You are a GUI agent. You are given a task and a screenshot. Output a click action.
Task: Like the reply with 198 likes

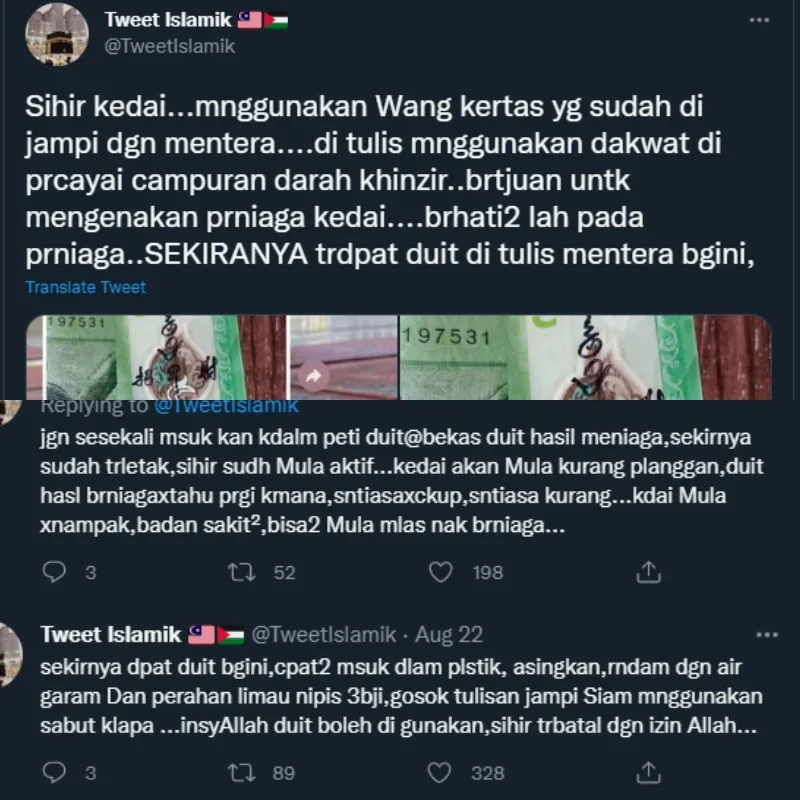click(x=440, y=572)
